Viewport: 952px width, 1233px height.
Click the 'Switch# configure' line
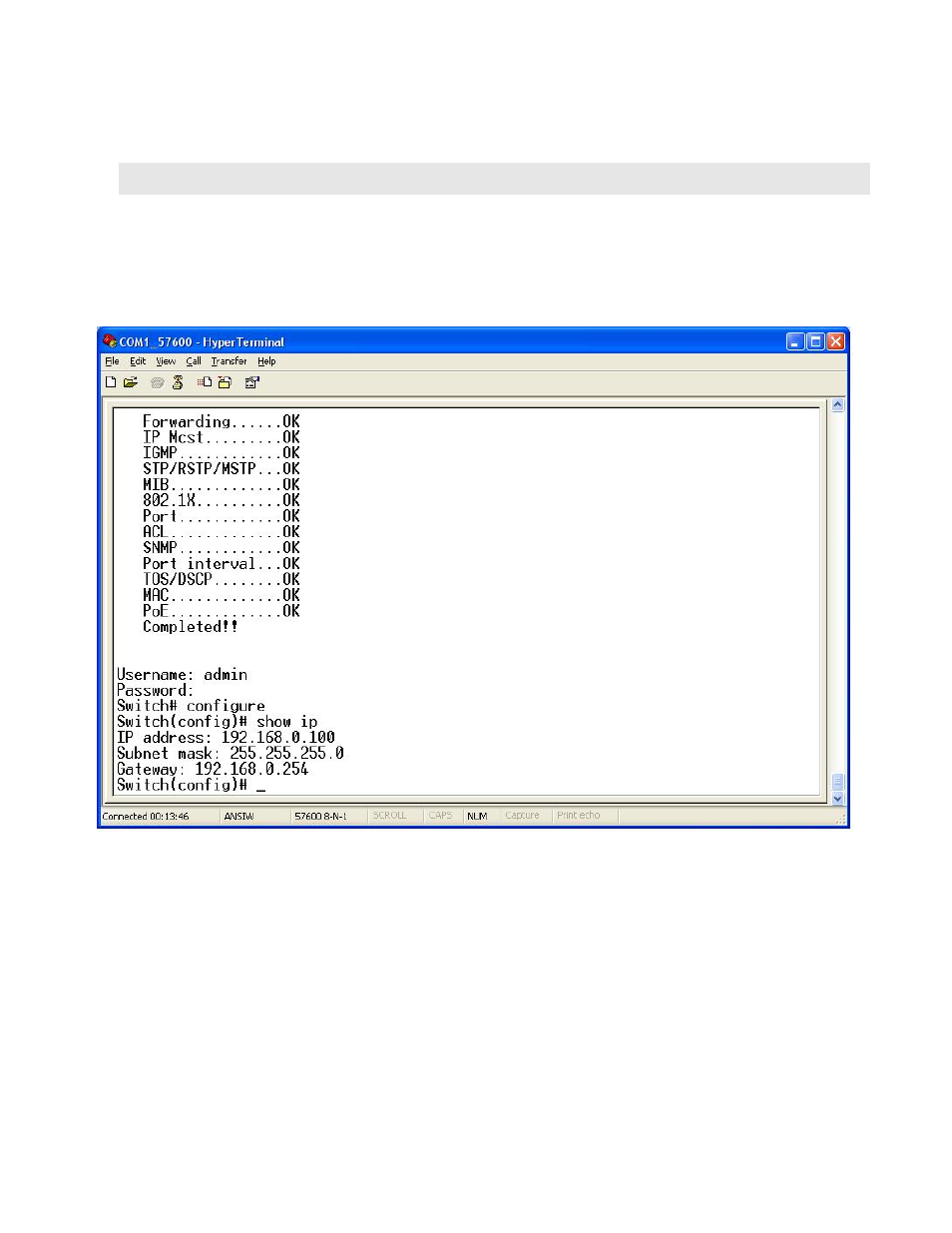point(191,706)
